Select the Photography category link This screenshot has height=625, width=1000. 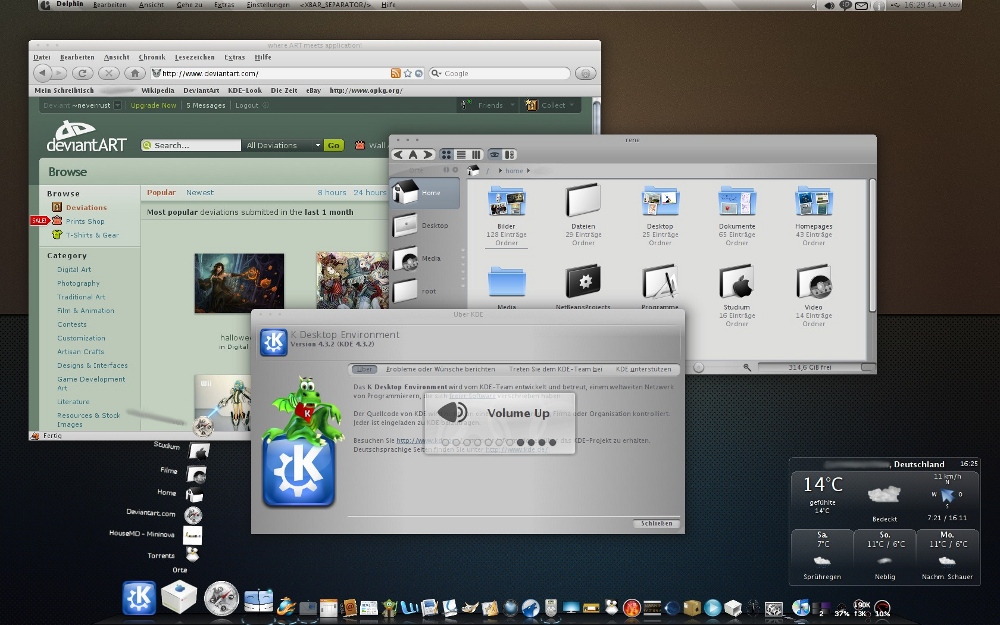tap(78, 283)
